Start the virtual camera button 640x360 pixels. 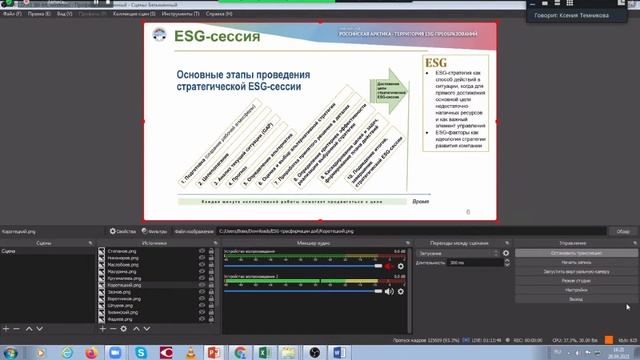pos(576,271)
